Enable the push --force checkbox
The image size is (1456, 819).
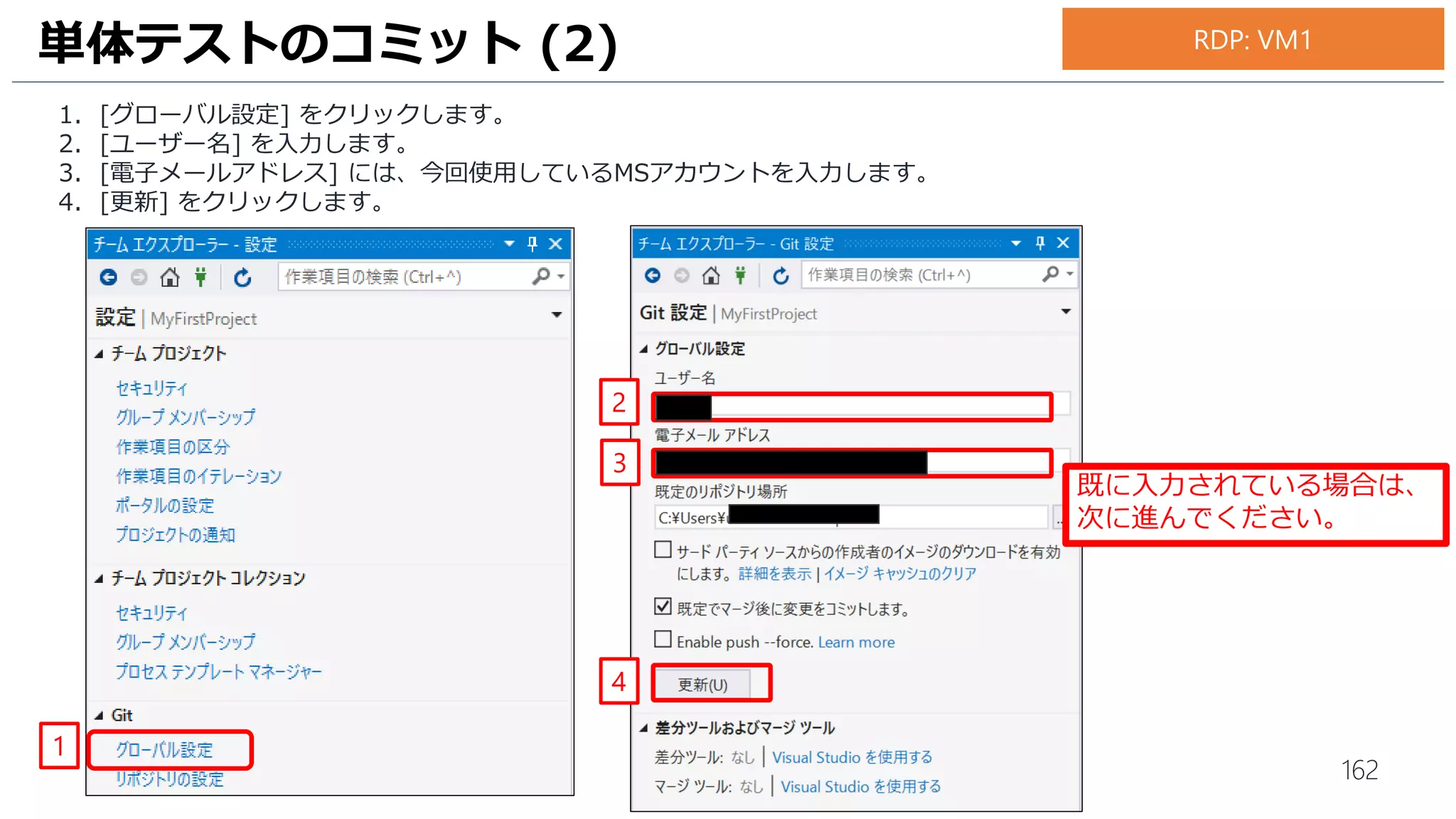tap(663, 639)
